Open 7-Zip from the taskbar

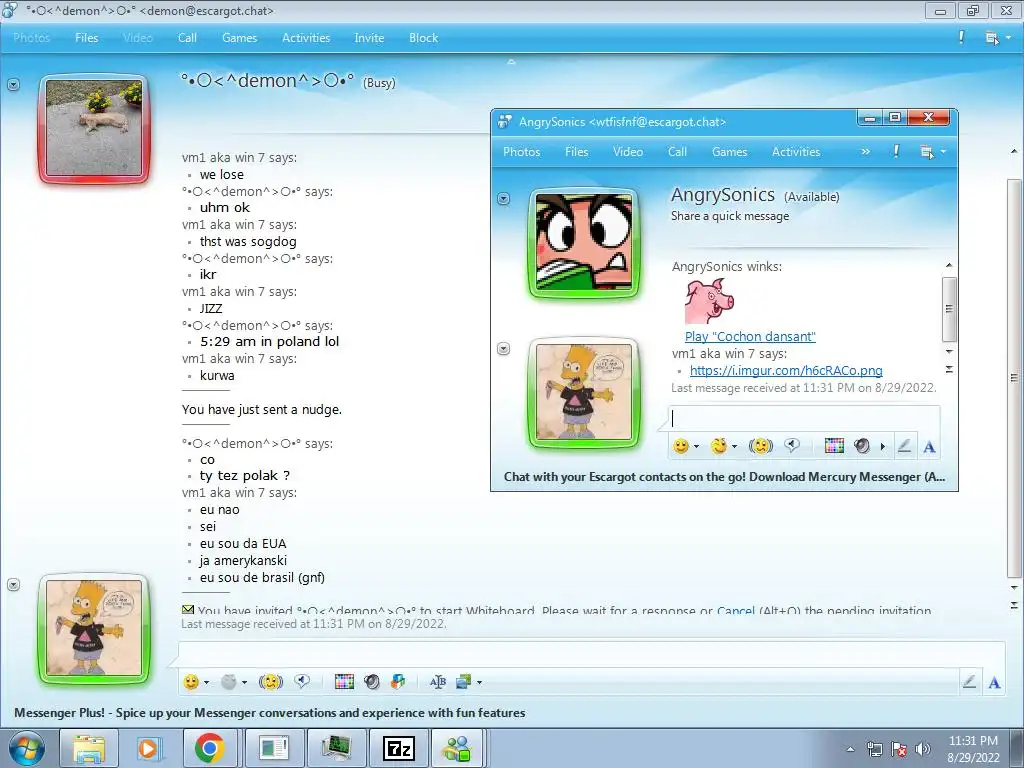(x=398, y=748)
